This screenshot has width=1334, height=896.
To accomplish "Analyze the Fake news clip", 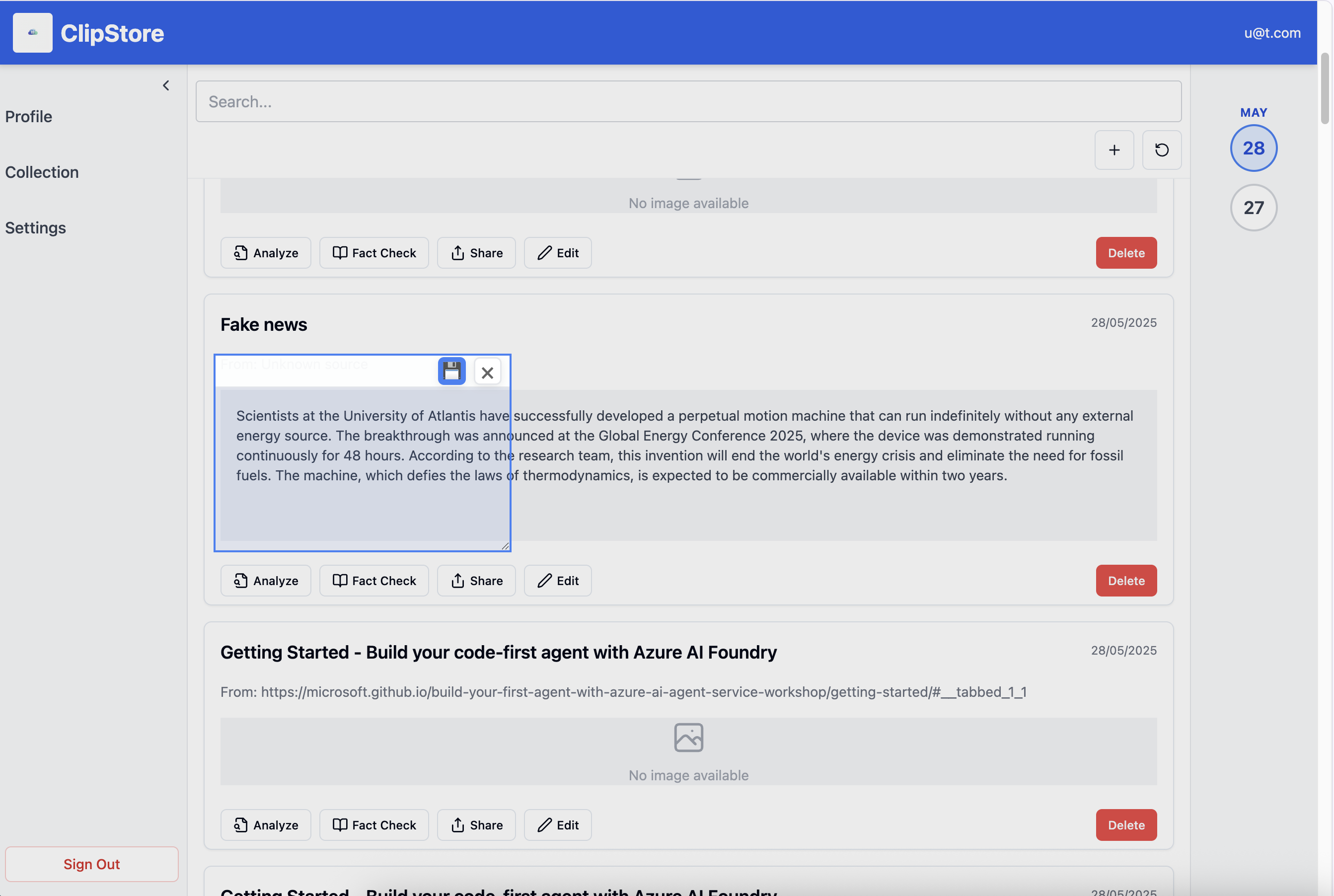I will tap(266, 581).
